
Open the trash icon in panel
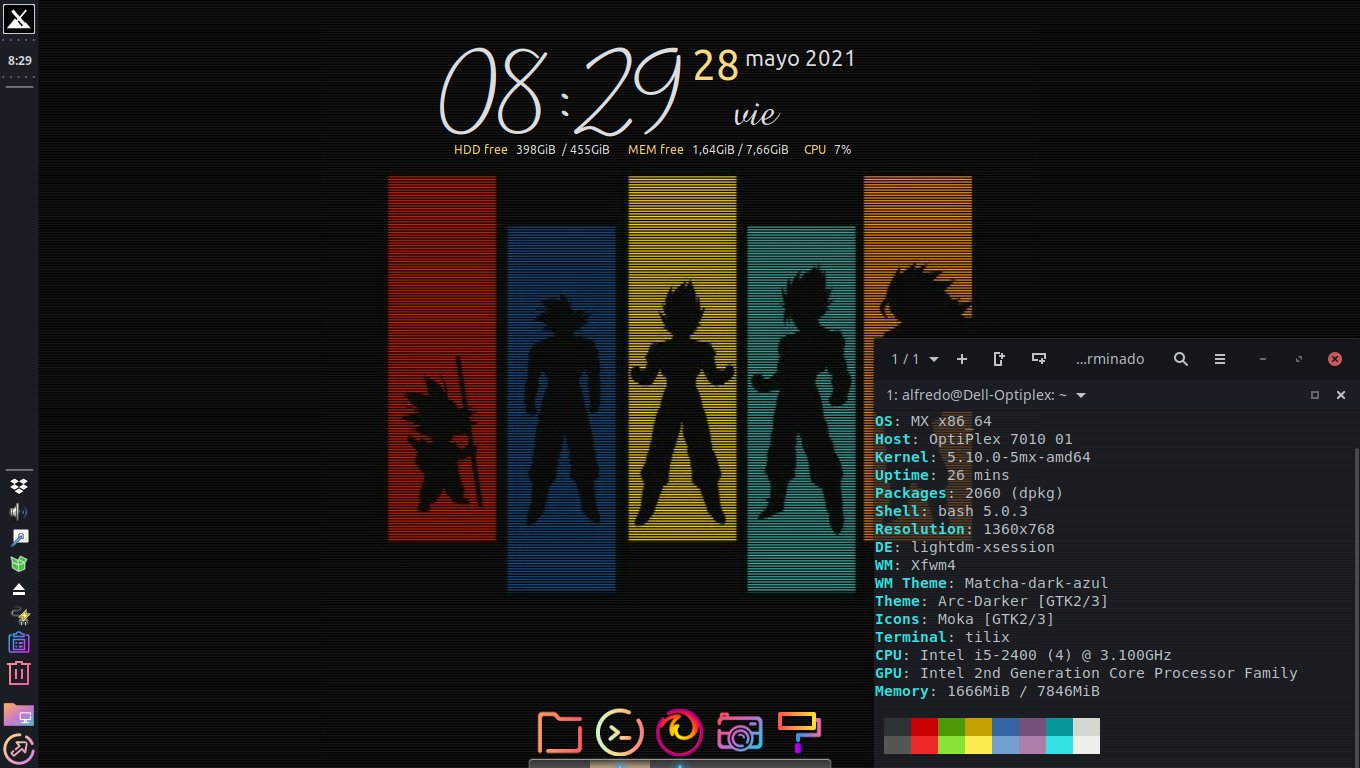pyautogui.click(x=19, y=673)
